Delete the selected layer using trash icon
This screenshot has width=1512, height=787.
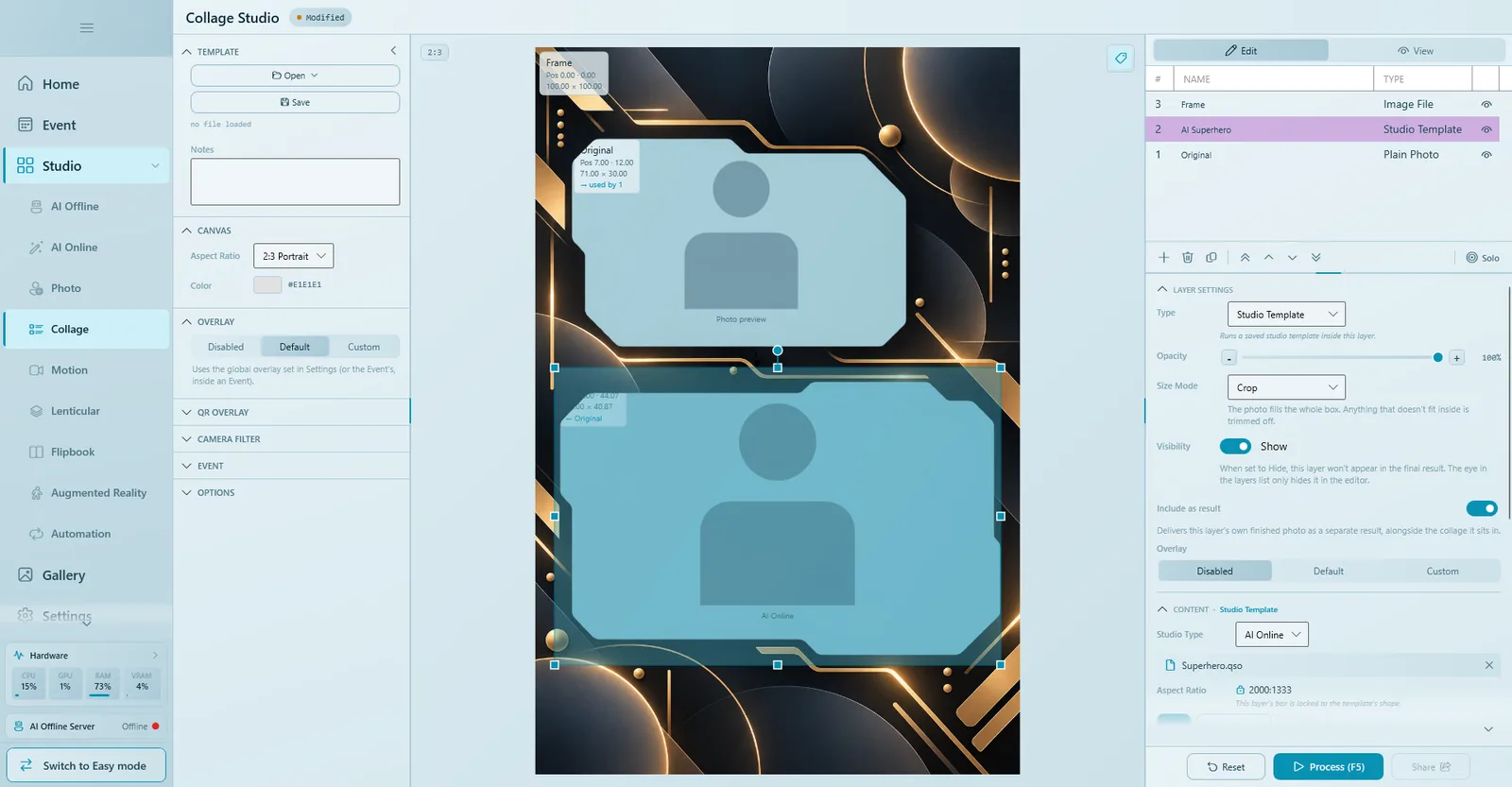point(1188,257)
